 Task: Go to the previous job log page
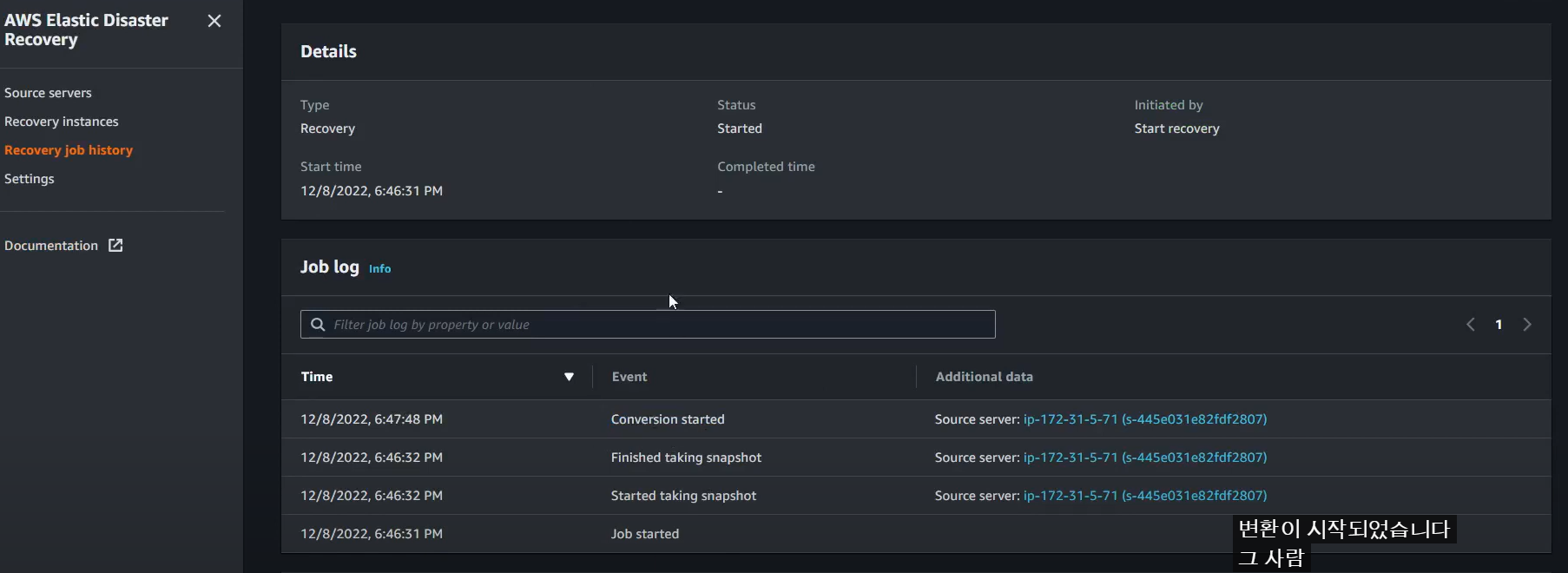pyautogui.click(x=1471, y=325)
